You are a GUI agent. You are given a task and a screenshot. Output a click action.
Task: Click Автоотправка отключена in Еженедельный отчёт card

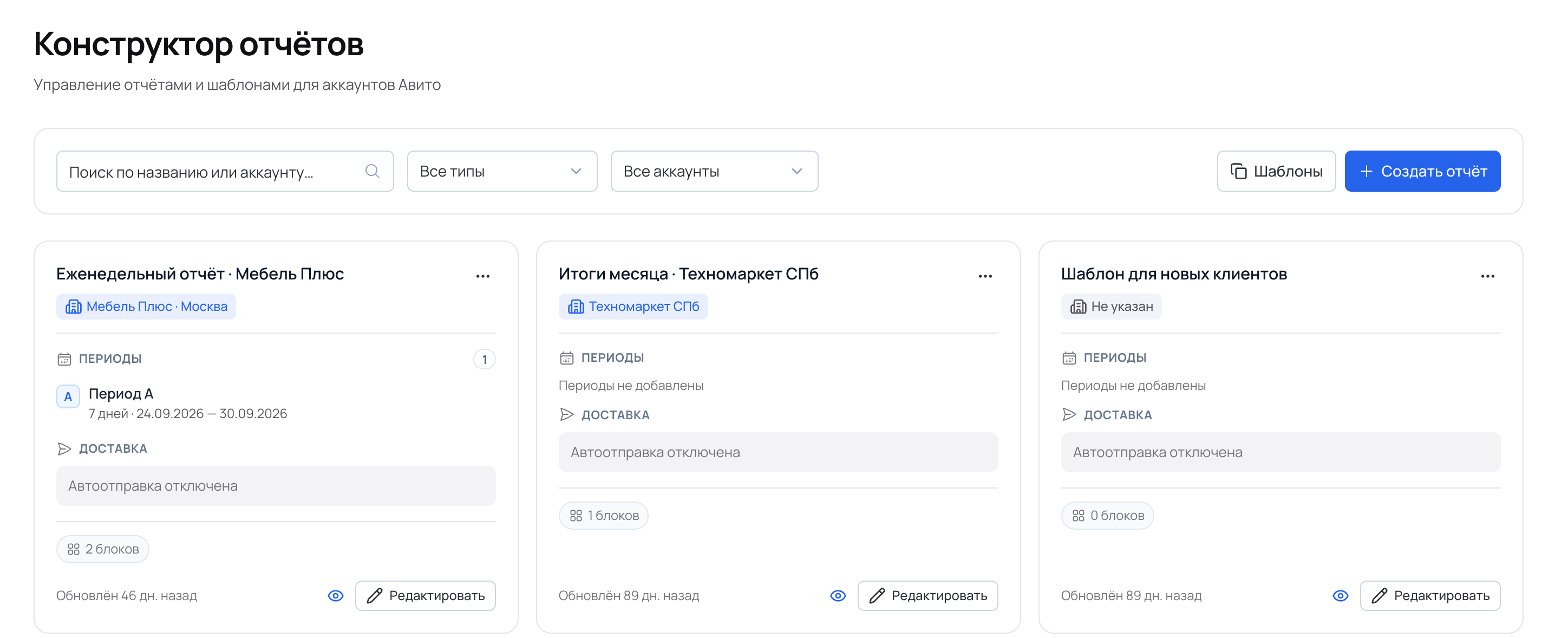276,485
